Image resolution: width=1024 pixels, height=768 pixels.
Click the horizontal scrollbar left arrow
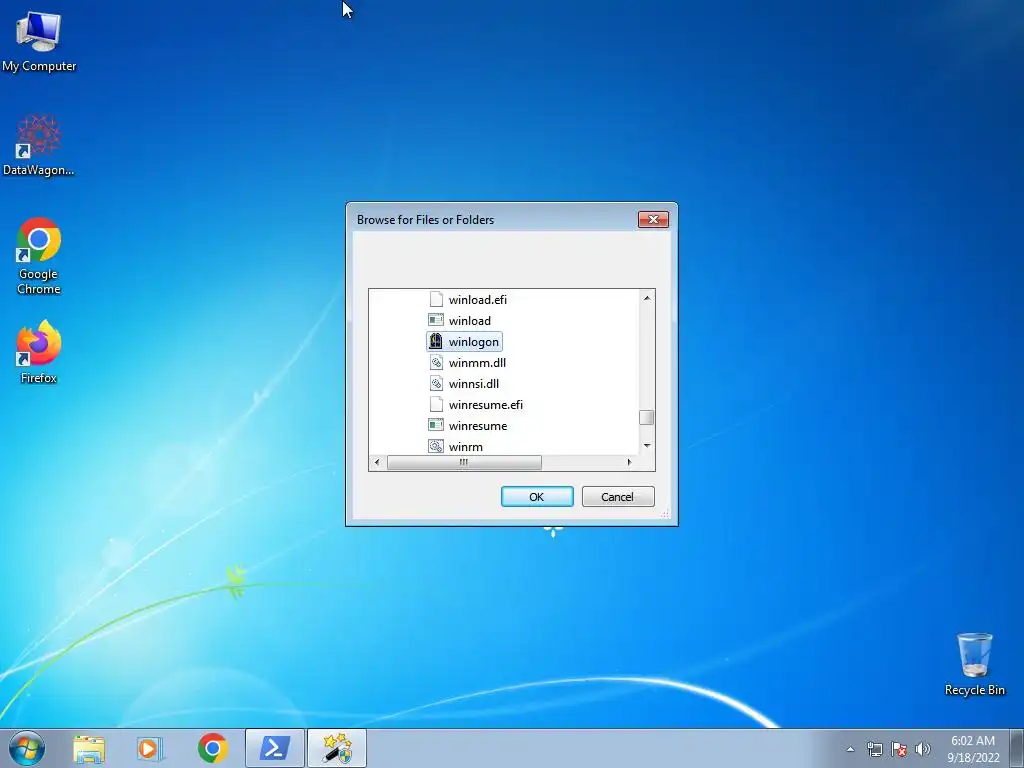coord(377,462)
